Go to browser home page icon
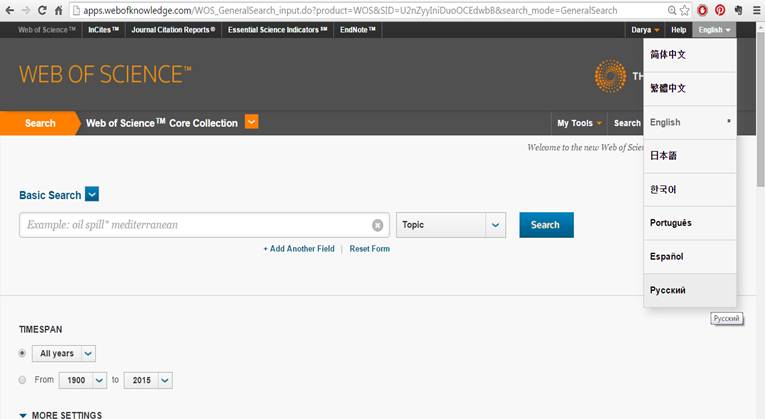Viewport: 765px width, 419px height. pyautogui.click(x=59, y=10)
